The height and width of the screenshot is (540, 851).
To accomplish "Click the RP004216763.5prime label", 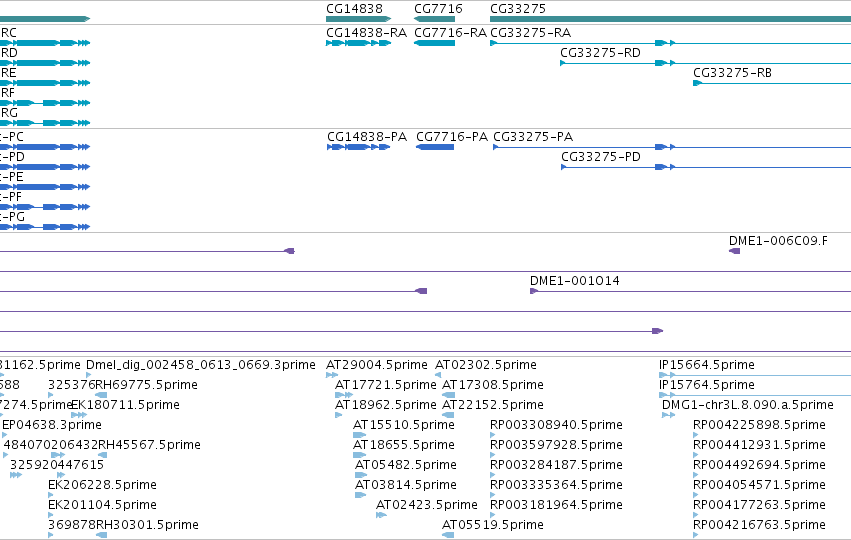I will click(x=759, y=525).
